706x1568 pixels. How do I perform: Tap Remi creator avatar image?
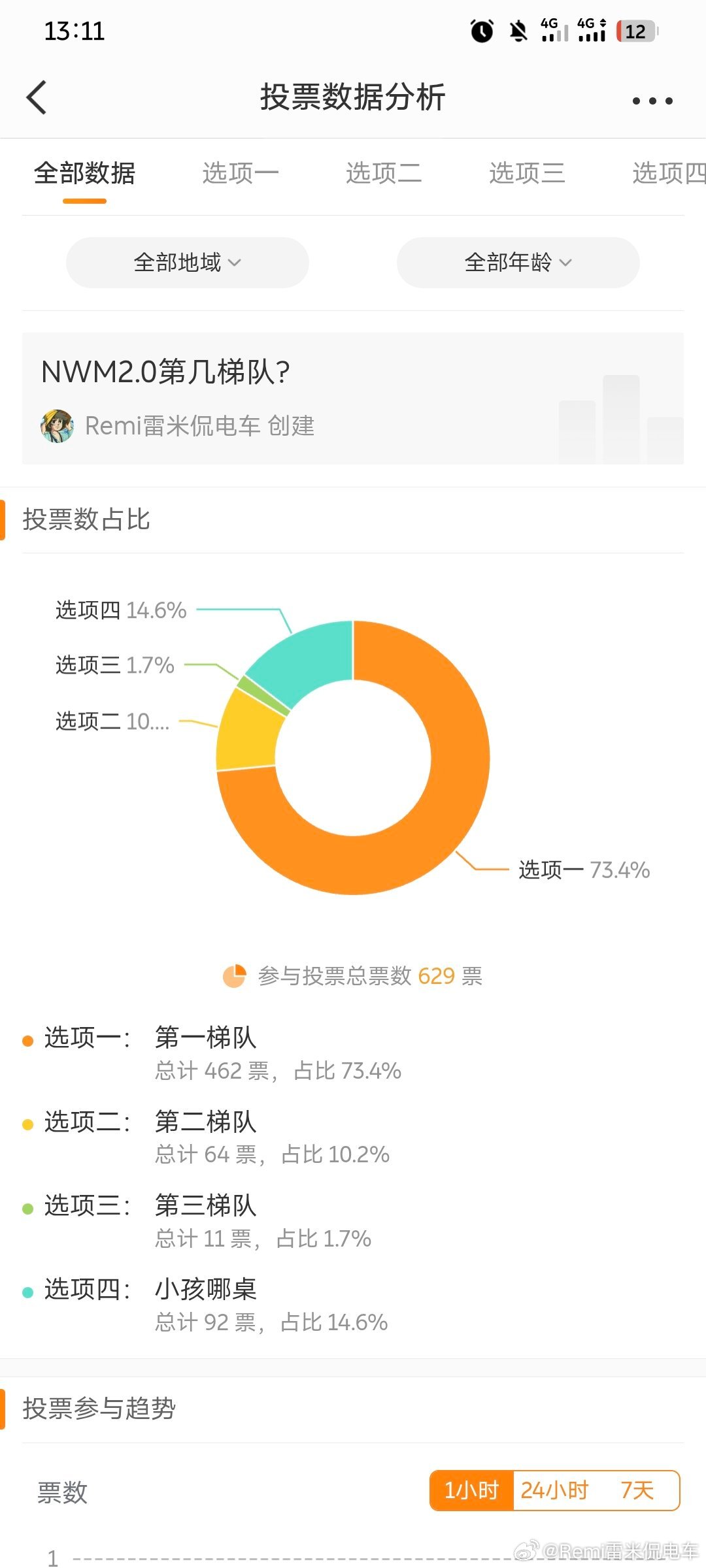(x=57, y=426)
